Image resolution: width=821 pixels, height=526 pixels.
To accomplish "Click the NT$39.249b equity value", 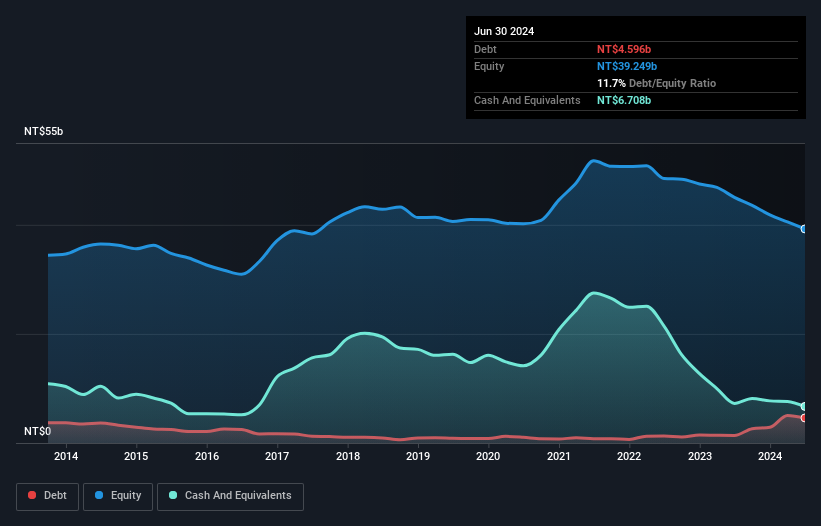I will pyautogui.click(x=627, y=66).
